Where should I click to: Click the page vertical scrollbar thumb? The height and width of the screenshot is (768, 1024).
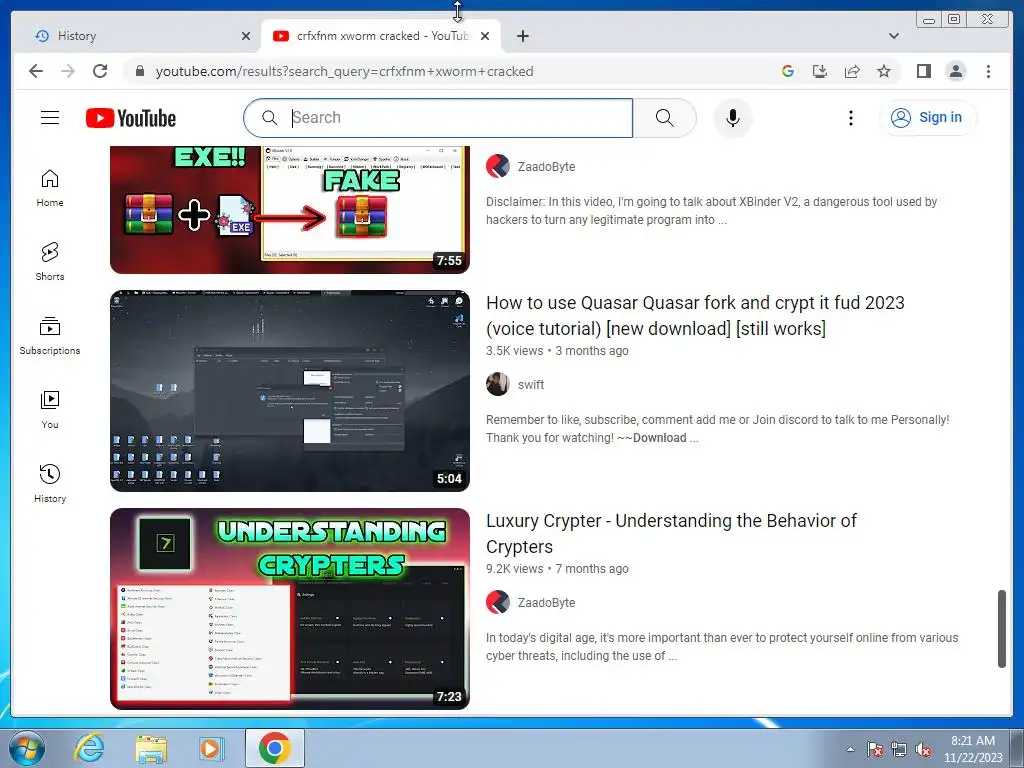pos(1002,628)
